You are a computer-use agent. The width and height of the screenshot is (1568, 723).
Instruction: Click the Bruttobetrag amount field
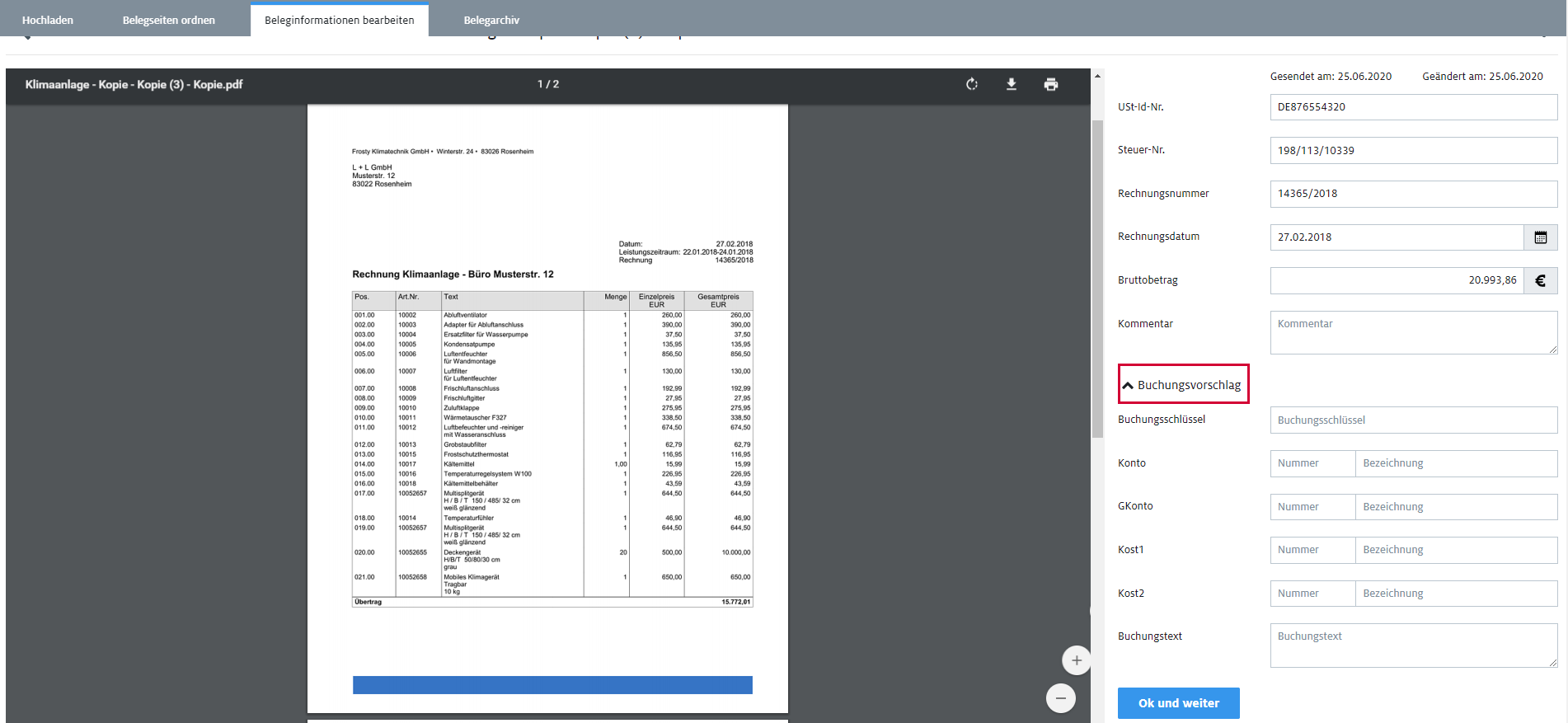point(1397,280)
